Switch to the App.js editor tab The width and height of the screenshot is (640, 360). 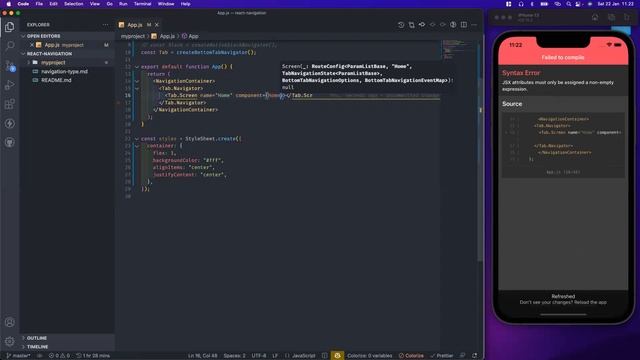pos(135,25)
